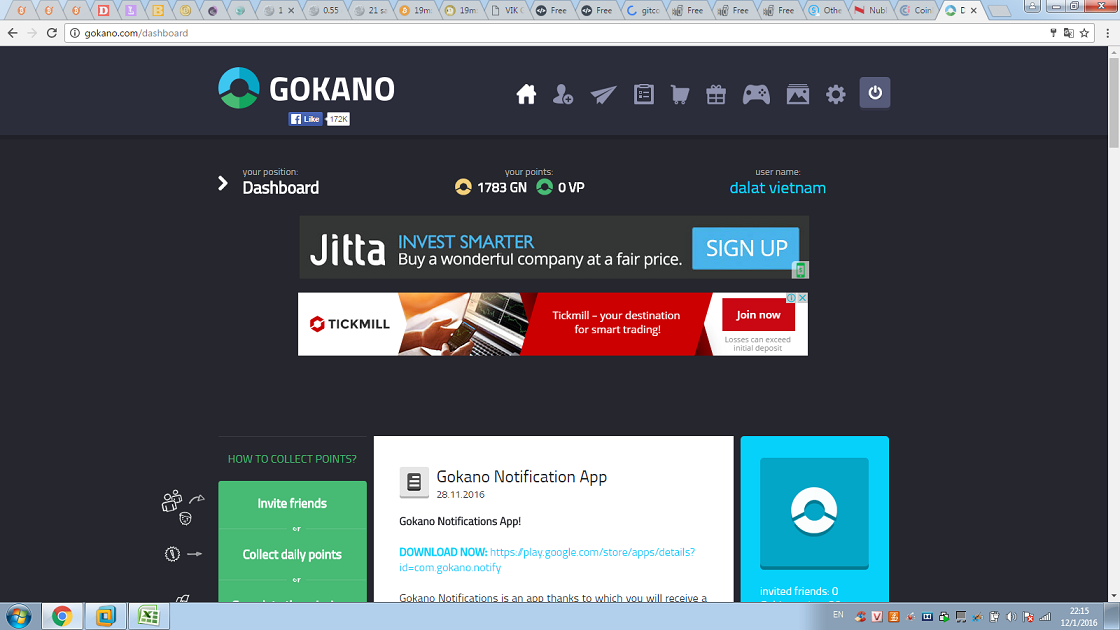The height and width of the screenshot is (630, 1120).
Task: Switch to the '0.55' browser tab
Action: click(x=326, y=11)
